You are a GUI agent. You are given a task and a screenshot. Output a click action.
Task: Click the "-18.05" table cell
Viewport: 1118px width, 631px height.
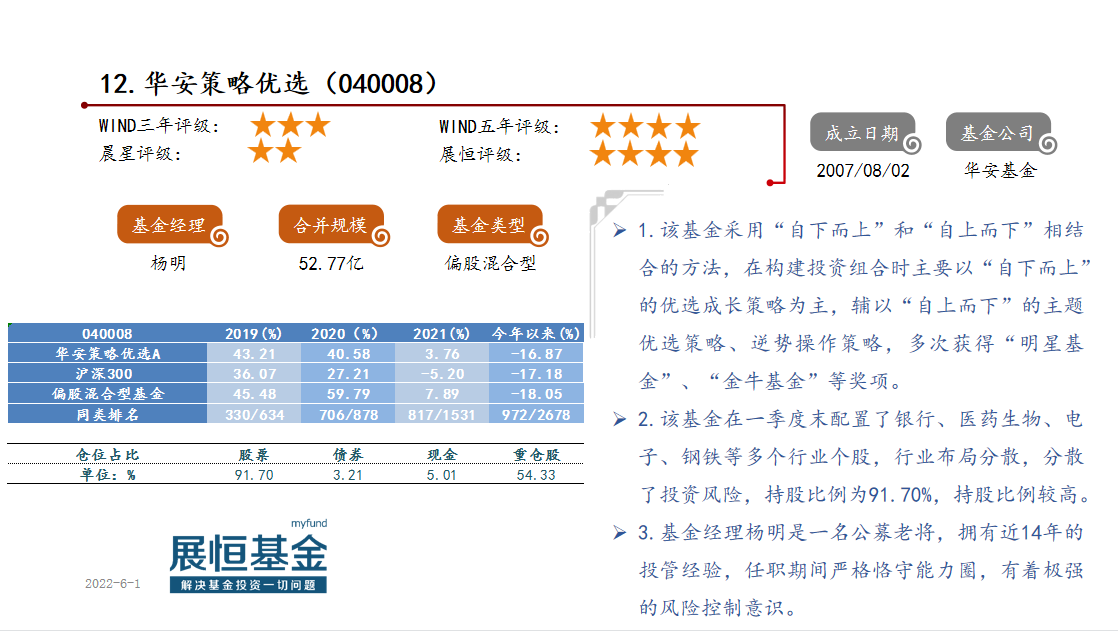pos(536,394)
